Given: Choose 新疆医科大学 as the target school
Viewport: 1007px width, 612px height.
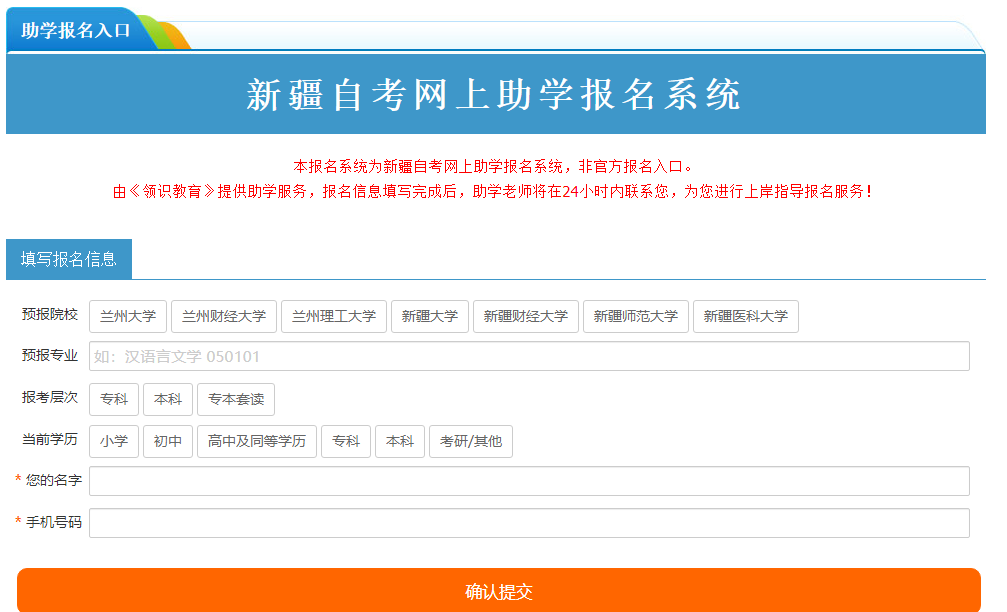Looking at the screenshot, I should [745, 315].
